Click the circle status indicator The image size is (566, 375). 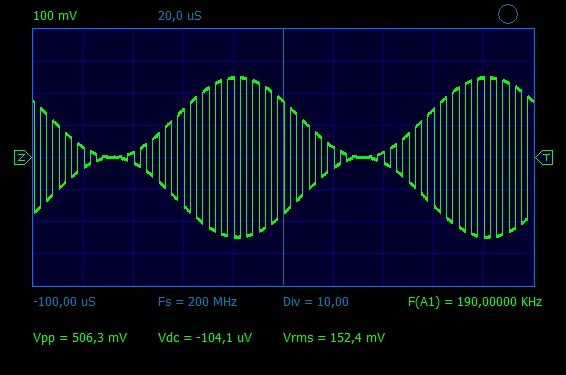[508, 14]
